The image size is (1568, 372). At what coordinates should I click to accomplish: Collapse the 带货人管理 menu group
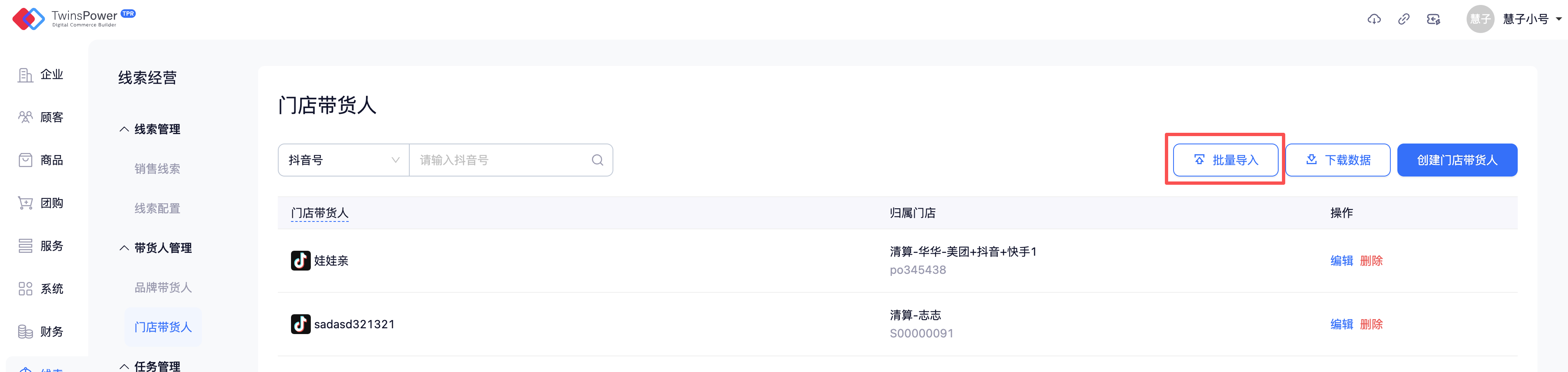pos(156,248)
